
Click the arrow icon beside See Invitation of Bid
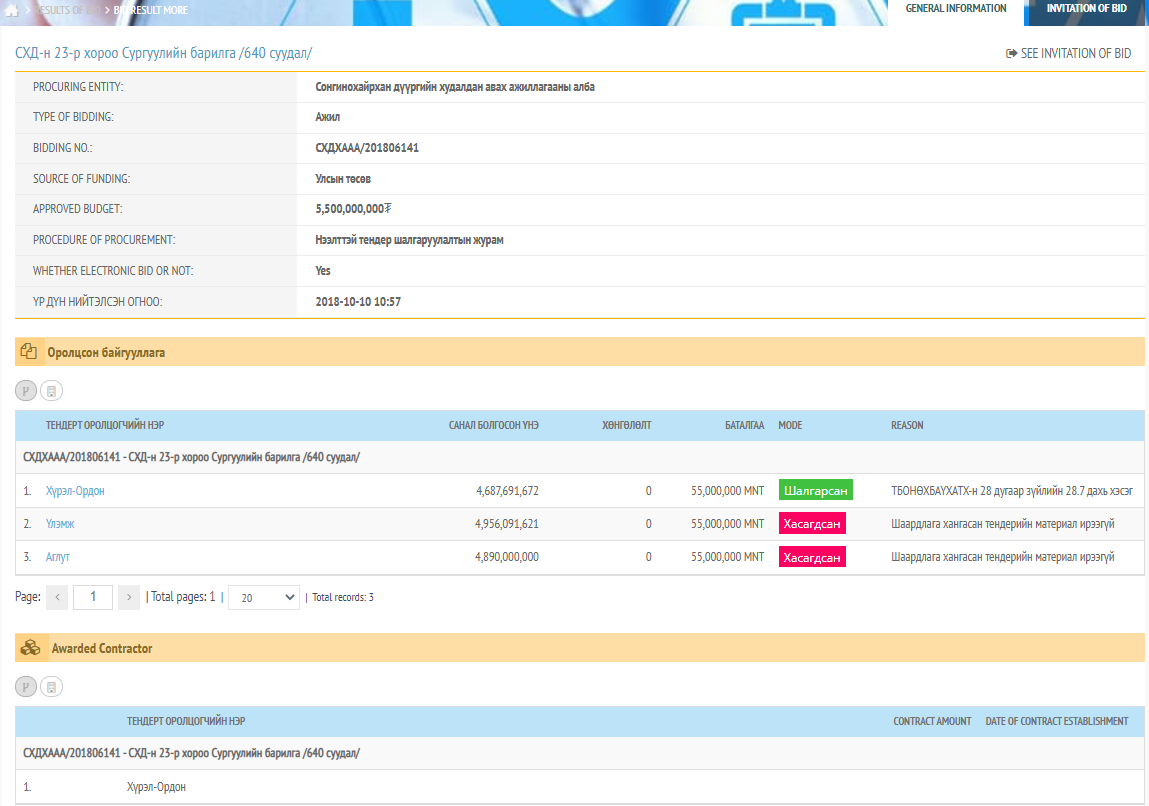[1011, 54]
